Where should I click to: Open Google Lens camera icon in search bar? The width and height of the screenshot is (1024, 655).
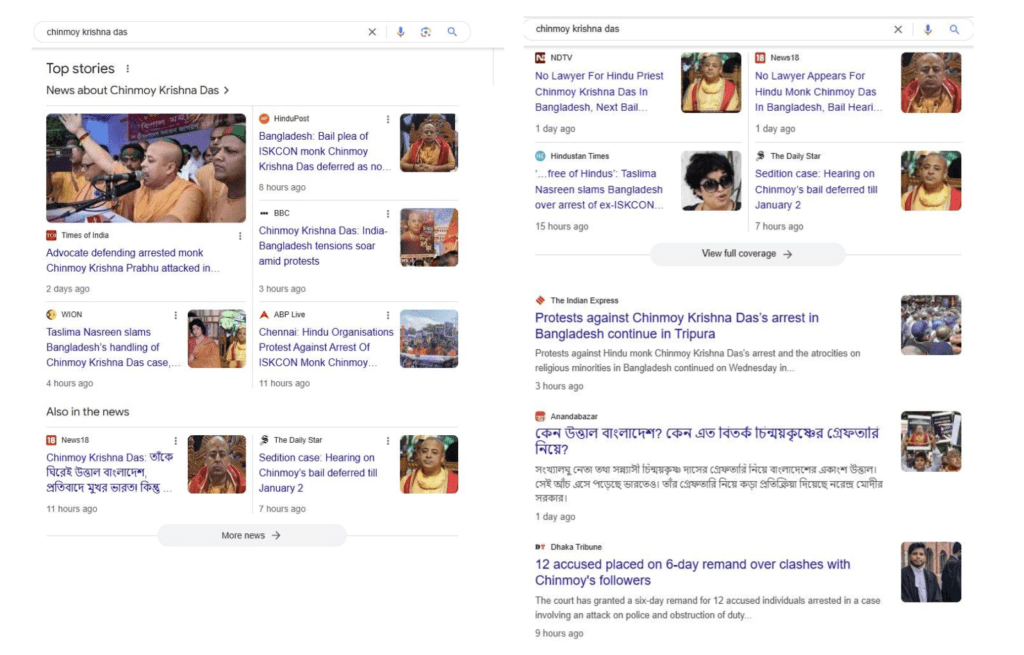click(x=425, y=31)
